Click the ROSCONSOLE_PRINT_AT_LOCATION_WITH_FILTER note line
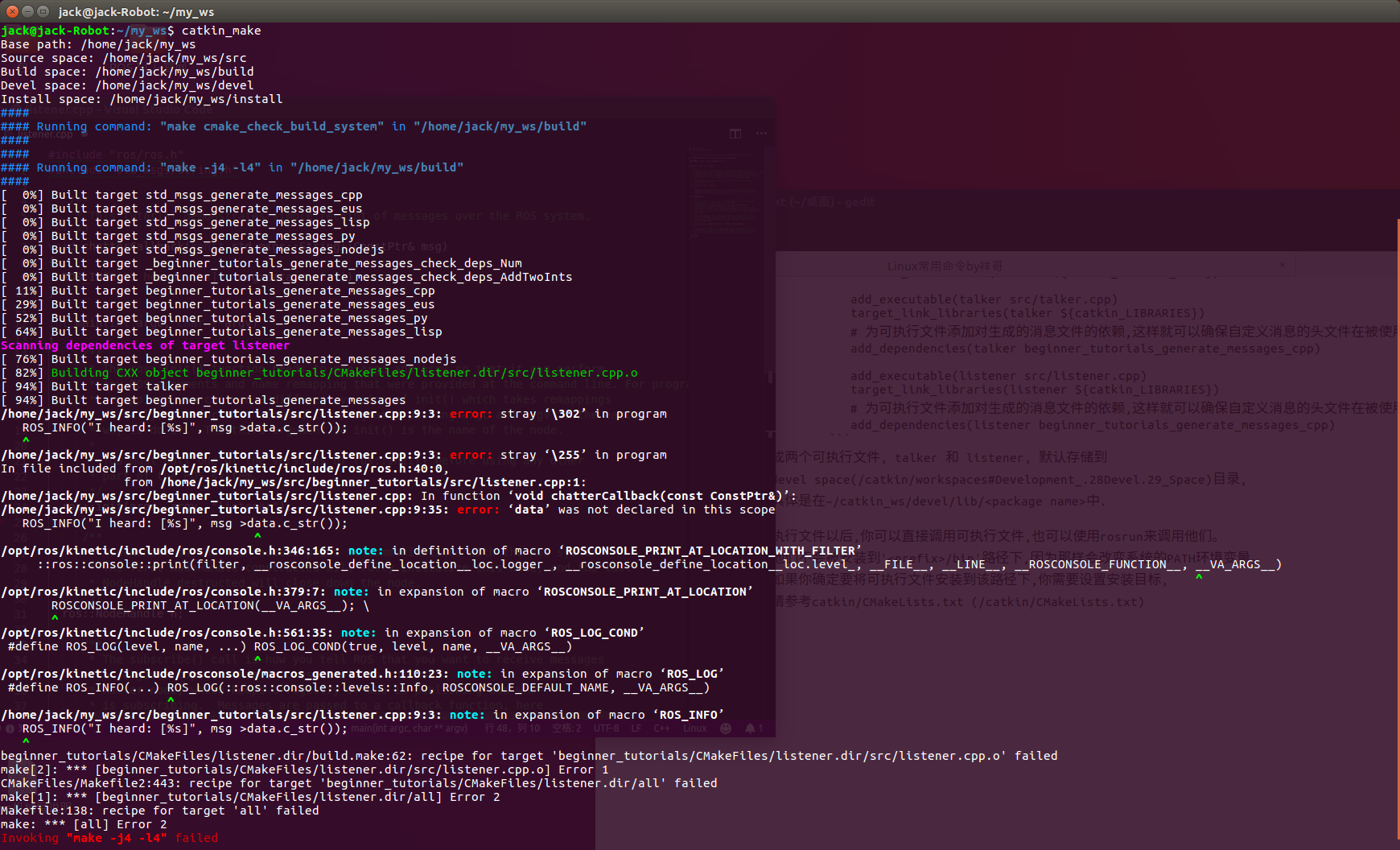1400x850 pixels. pos(431,551)
